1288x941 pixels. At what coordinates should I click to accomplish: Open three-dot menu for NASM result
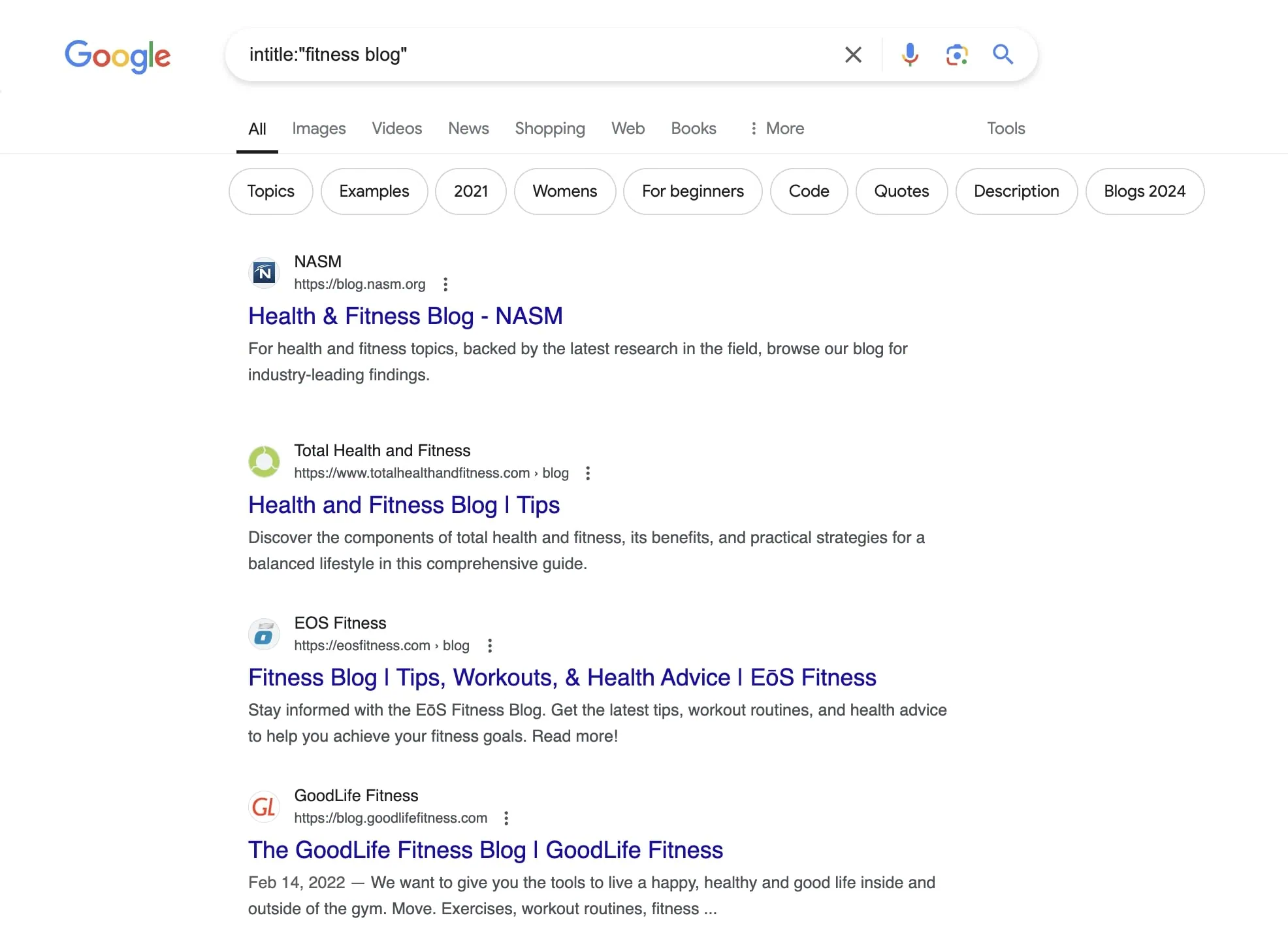(x=445, y=284)
